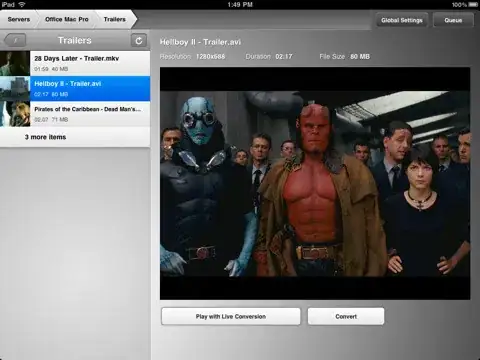
Task: Navigate to Office Mac Pro breadcrumb
Action: pos(67,19)
